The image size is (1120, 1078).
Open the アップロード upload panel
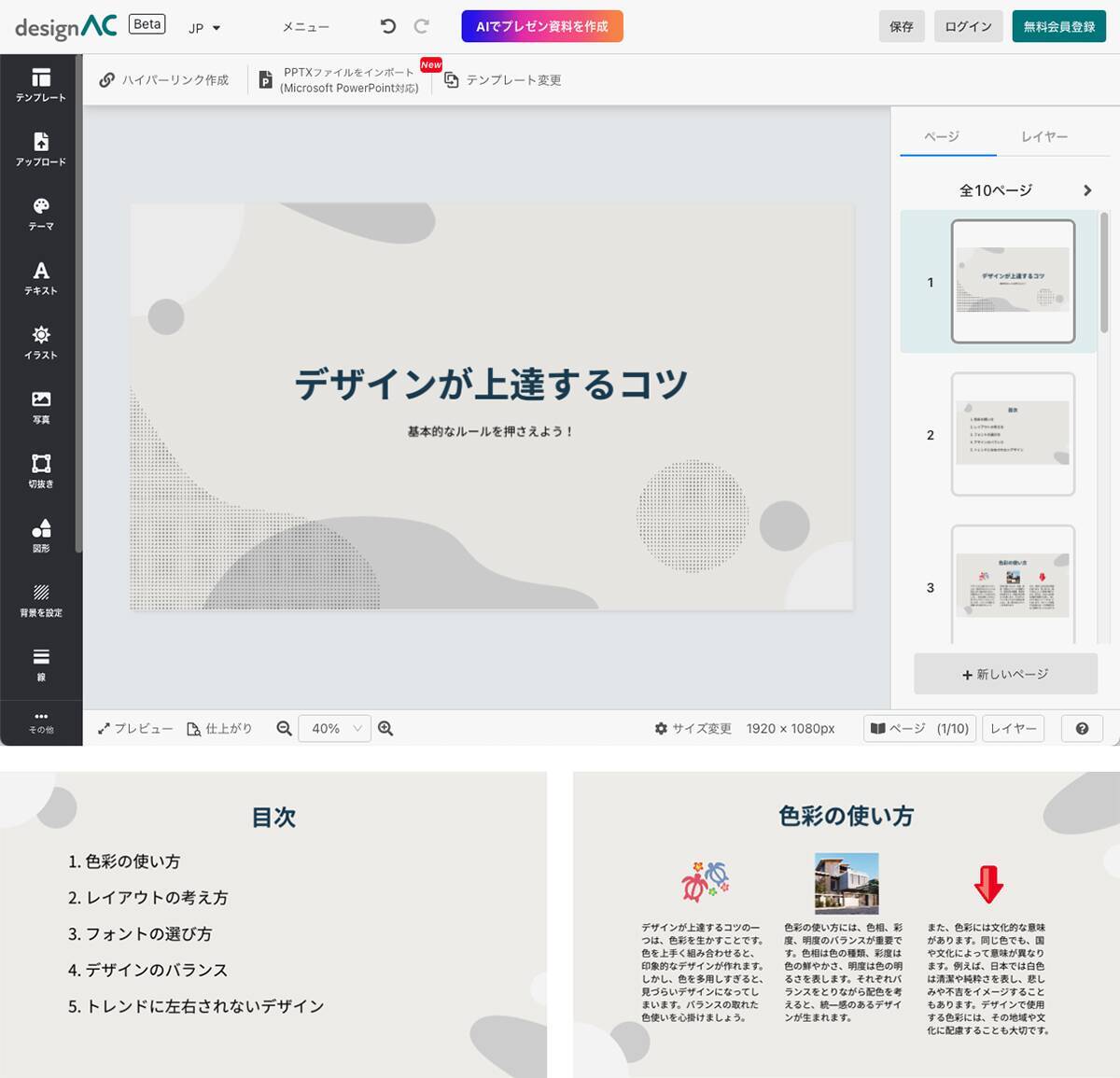point(40,148)
